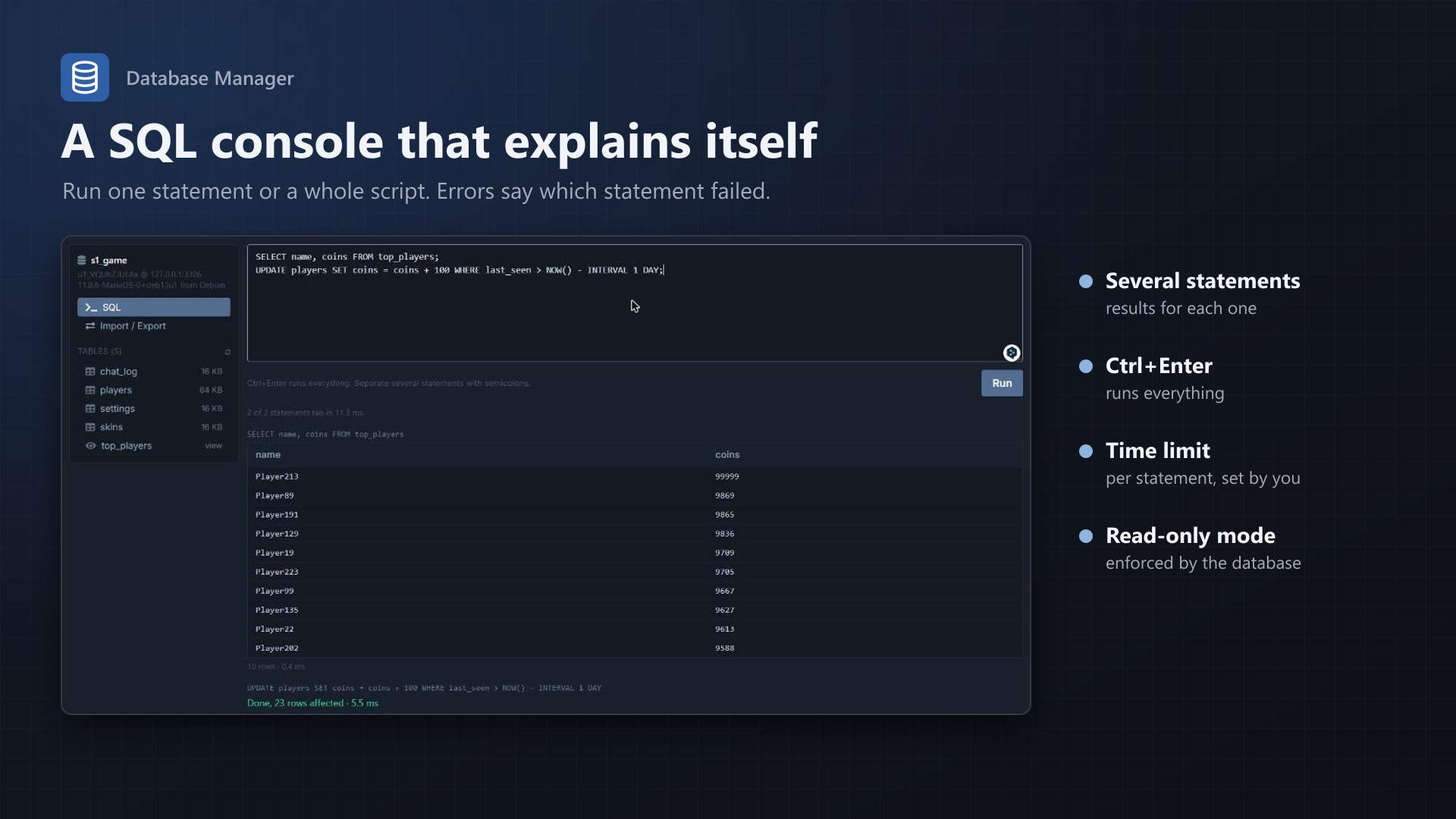Click the chat_log table icon
The height and width of the screenshot is (819, 1456).
pyautogui.click(x=90, y=372)
